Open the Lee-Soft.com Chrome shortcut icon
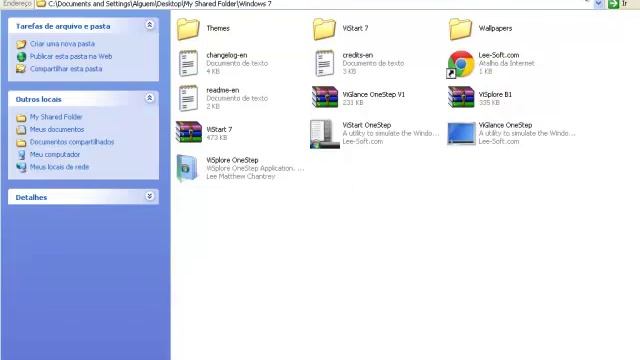This screenshot has width=640, height=360. (x=460, y=64)
